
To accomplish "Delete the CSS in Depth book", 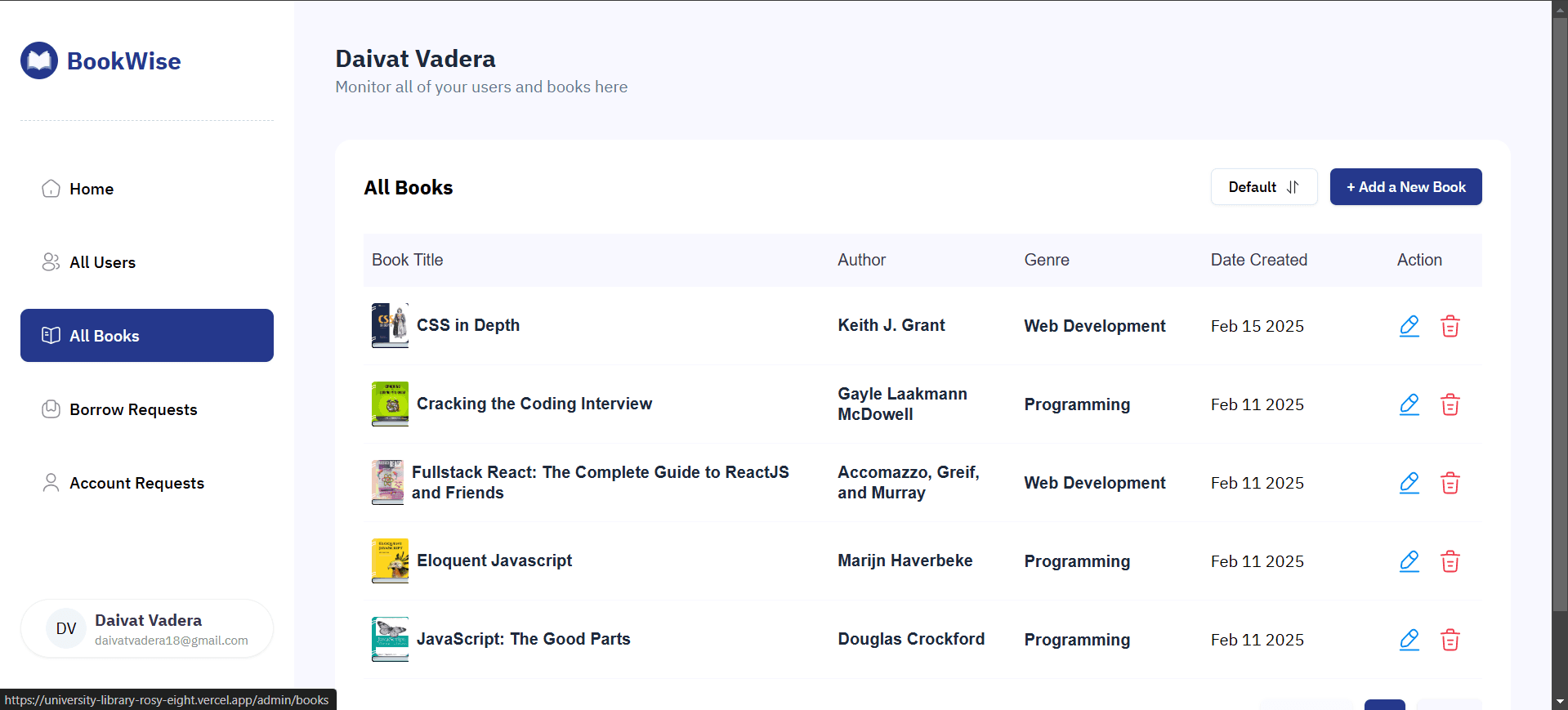I will click(x=1450, y=326).
